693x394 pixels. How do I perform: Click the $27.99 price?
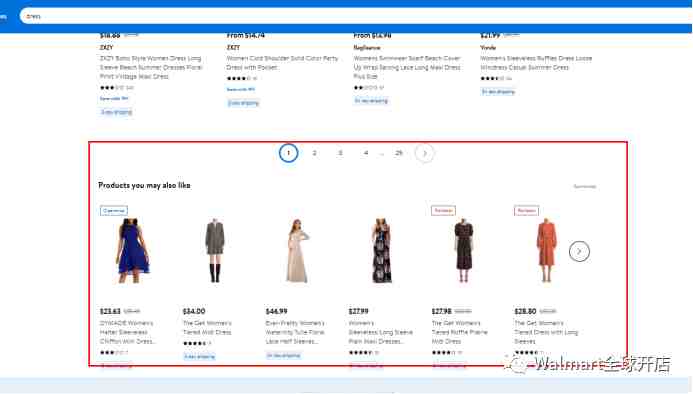pos(358,311)
